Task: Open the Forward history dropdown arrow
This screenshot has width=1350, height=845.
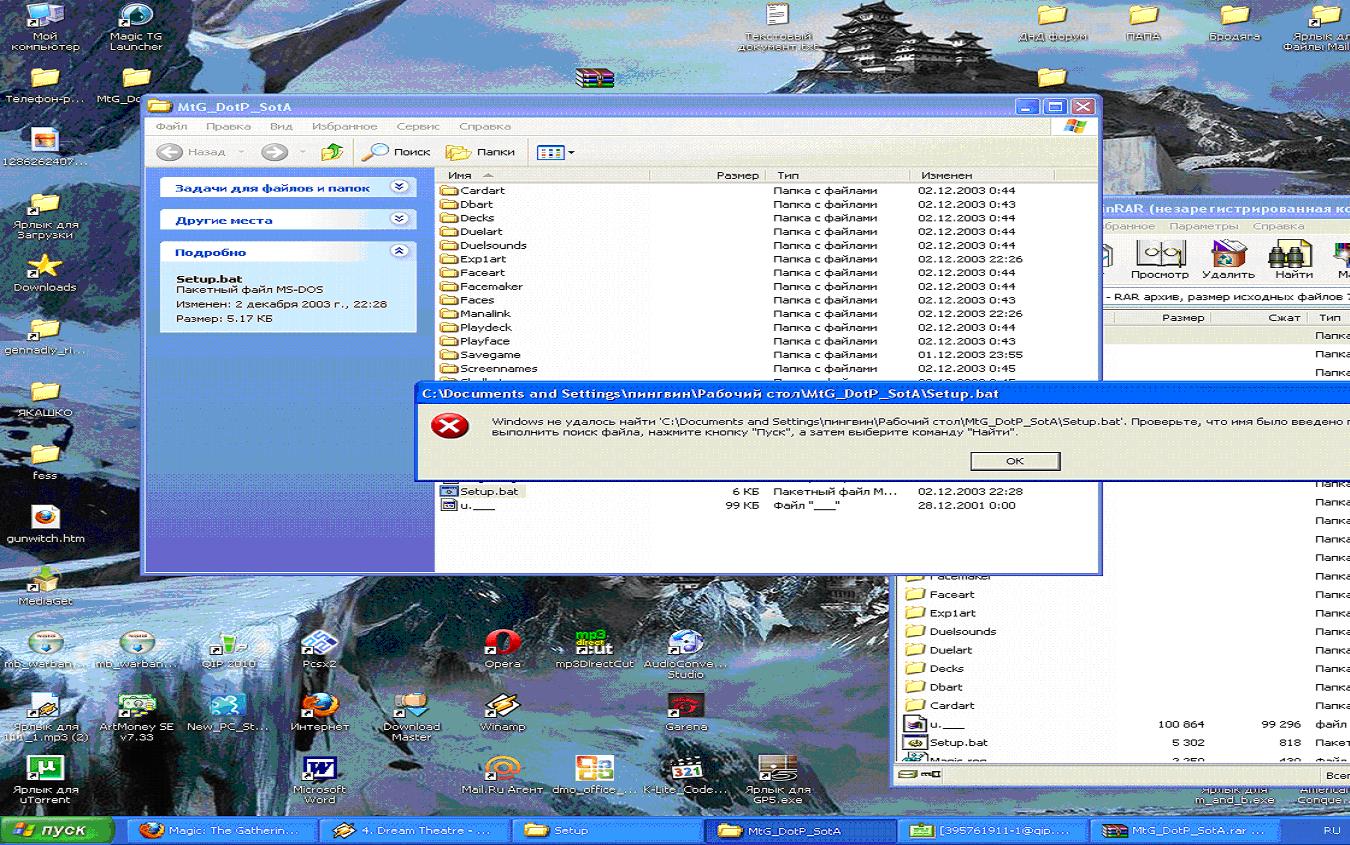Action: pos(301,152)
